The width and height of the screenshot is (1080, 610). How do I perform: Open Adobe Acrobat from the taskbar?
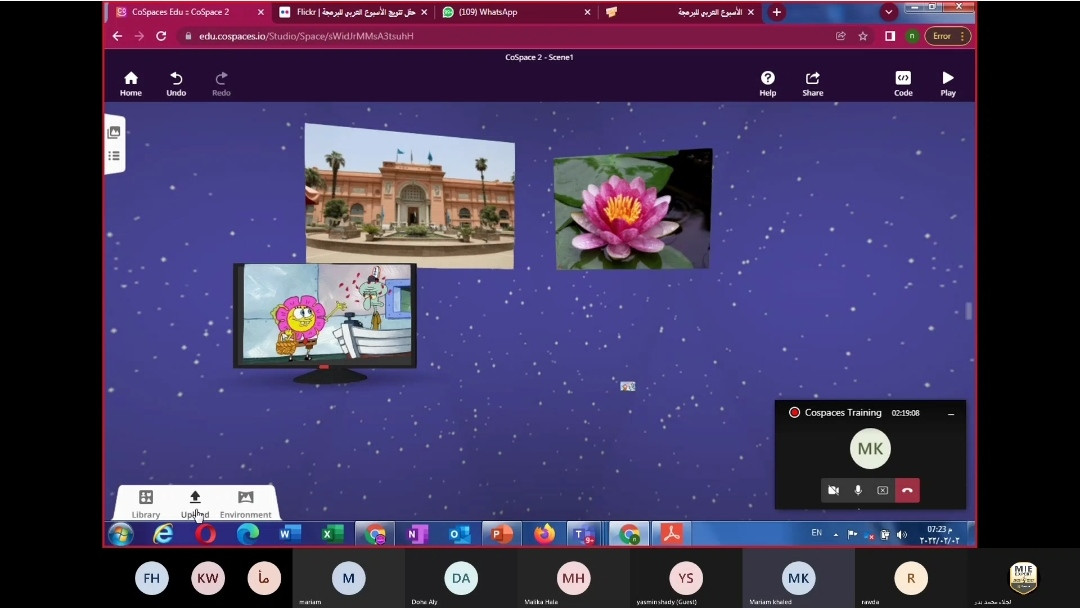pos(672,534)
